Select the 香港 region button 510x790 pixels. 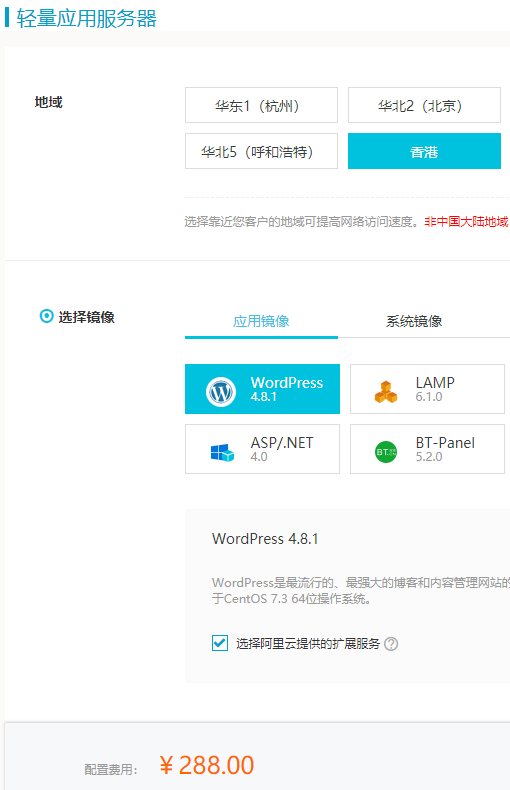[424, 151]
